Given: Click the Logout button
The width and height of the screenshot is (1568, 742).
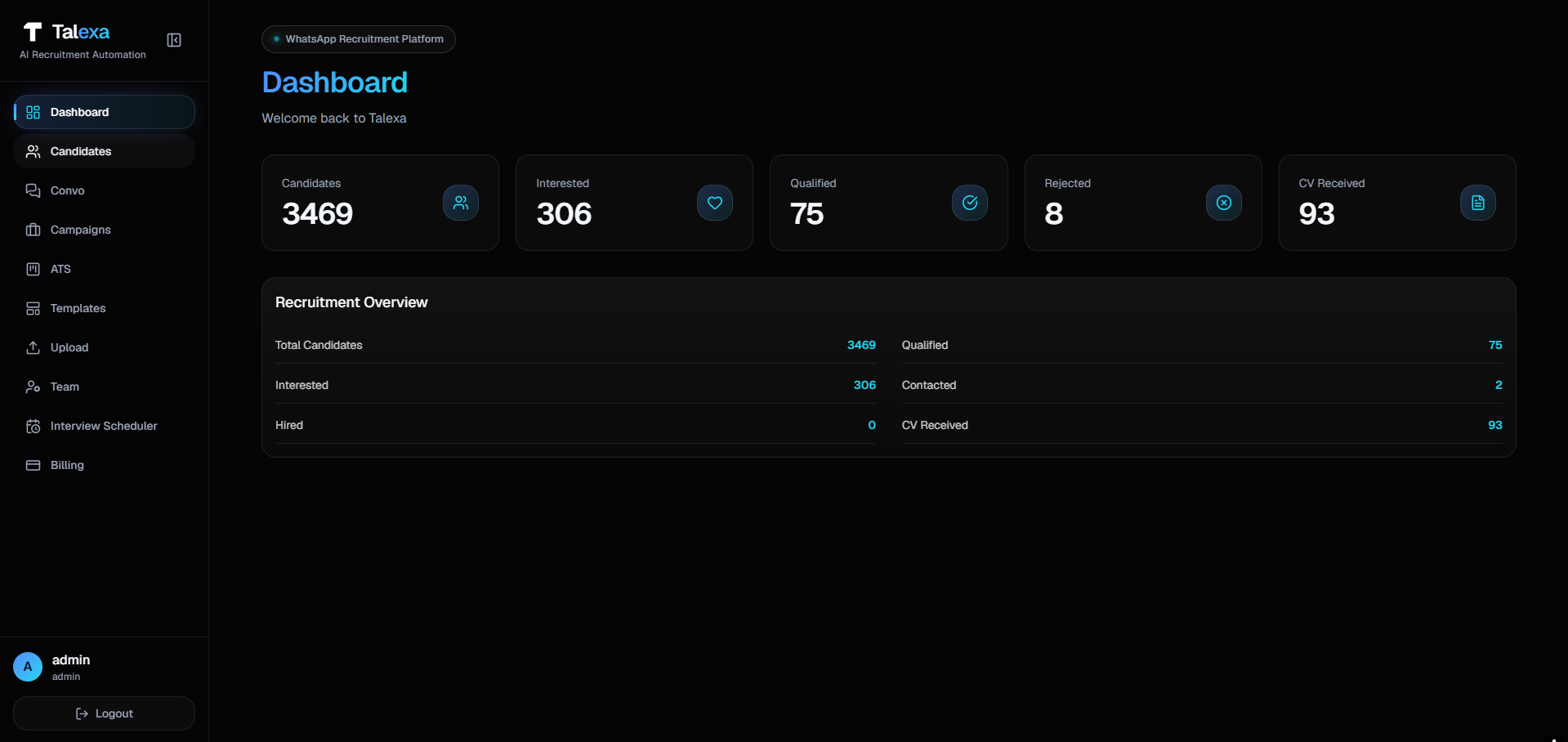Looking at the screenshot, I should point(104,713).
